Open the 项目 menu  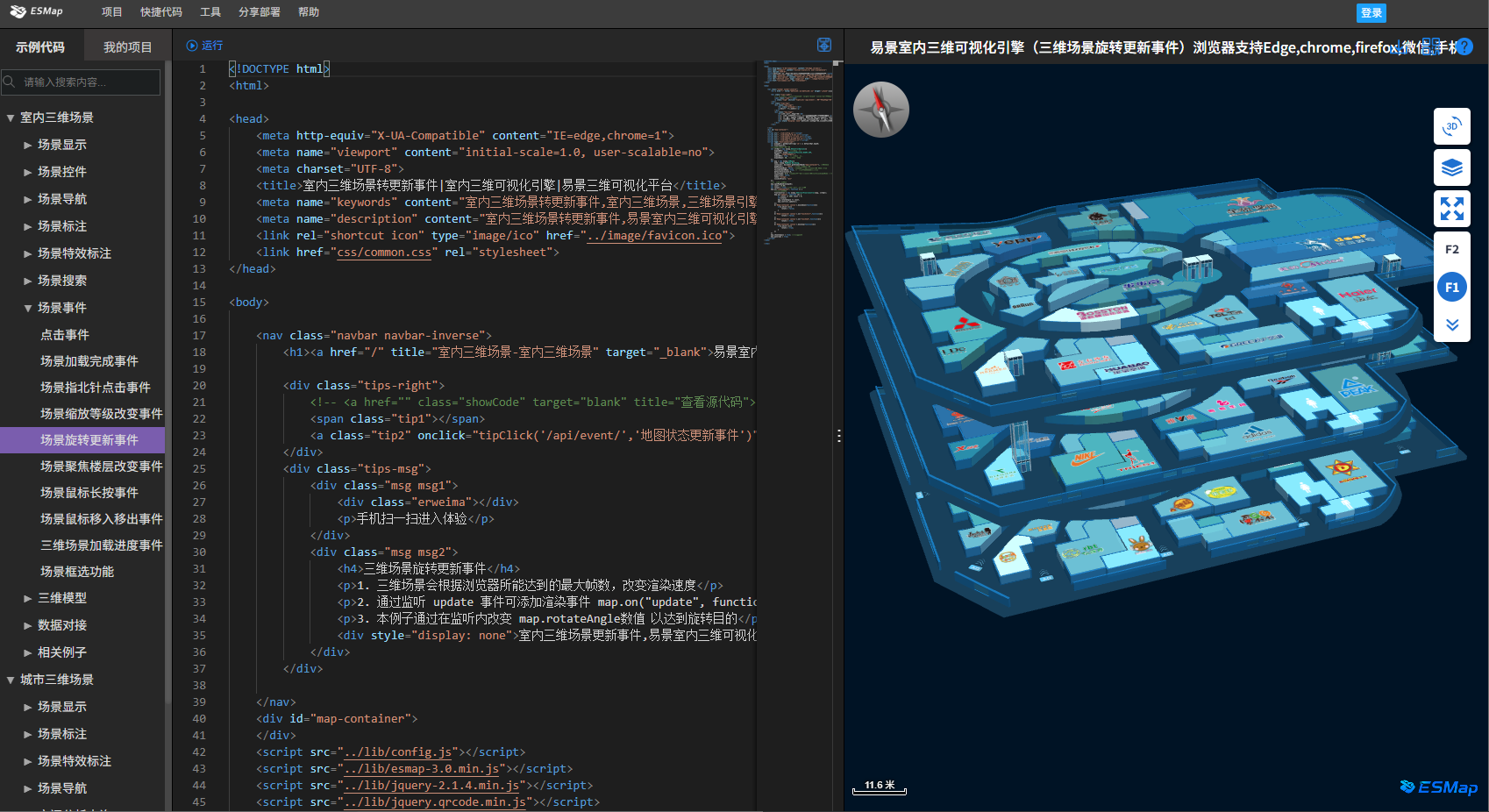[111, 12]
